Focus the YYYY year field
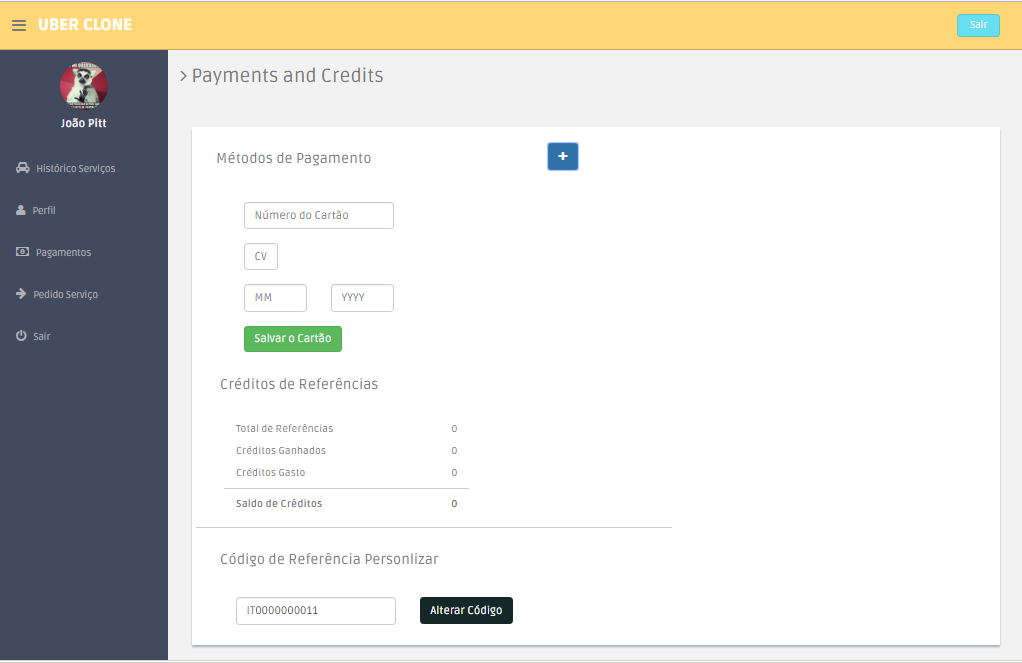This screenshot has width=1022, height=663. [362, 297]
